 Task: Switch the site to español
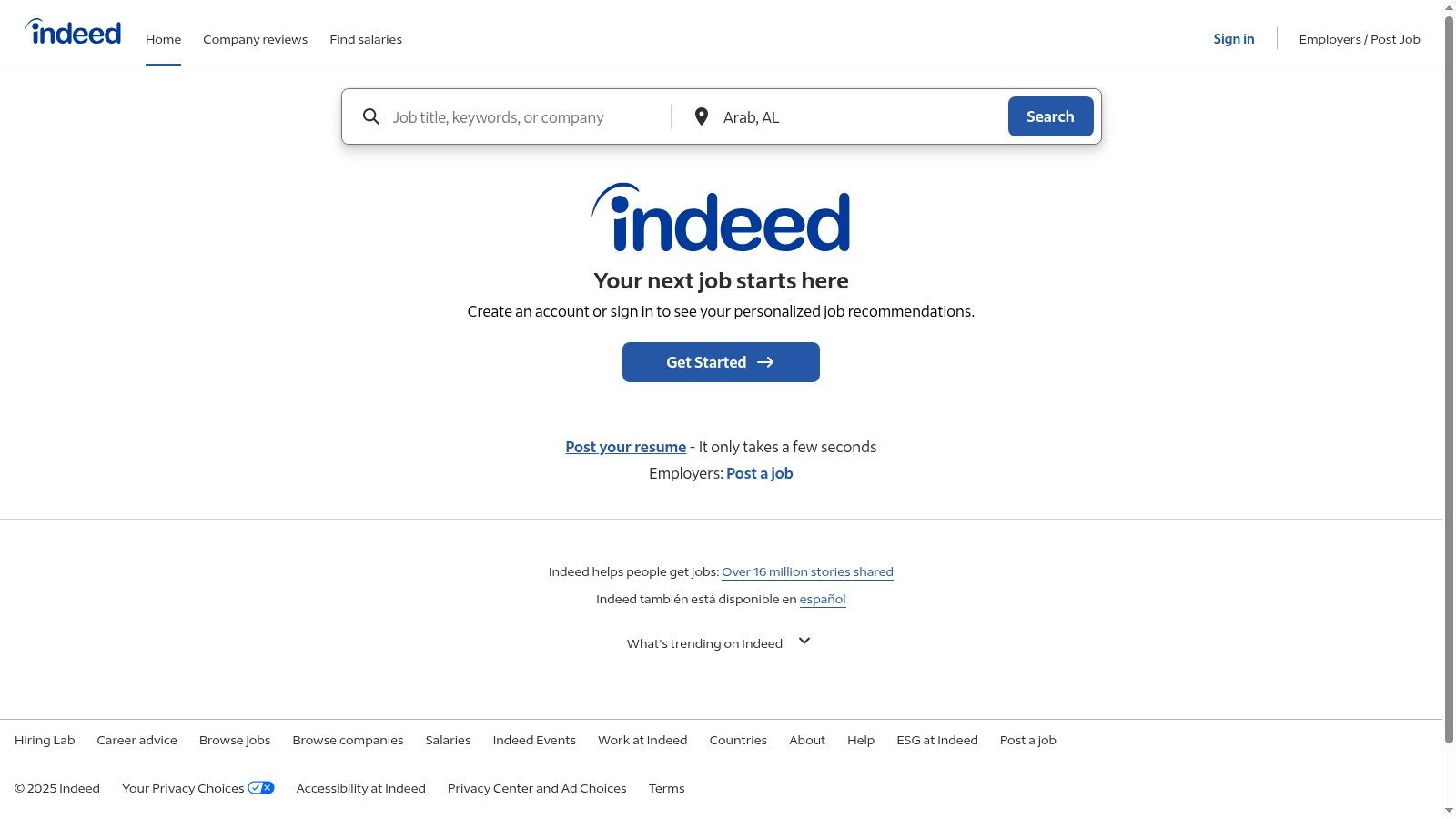[x=822, y=599]
